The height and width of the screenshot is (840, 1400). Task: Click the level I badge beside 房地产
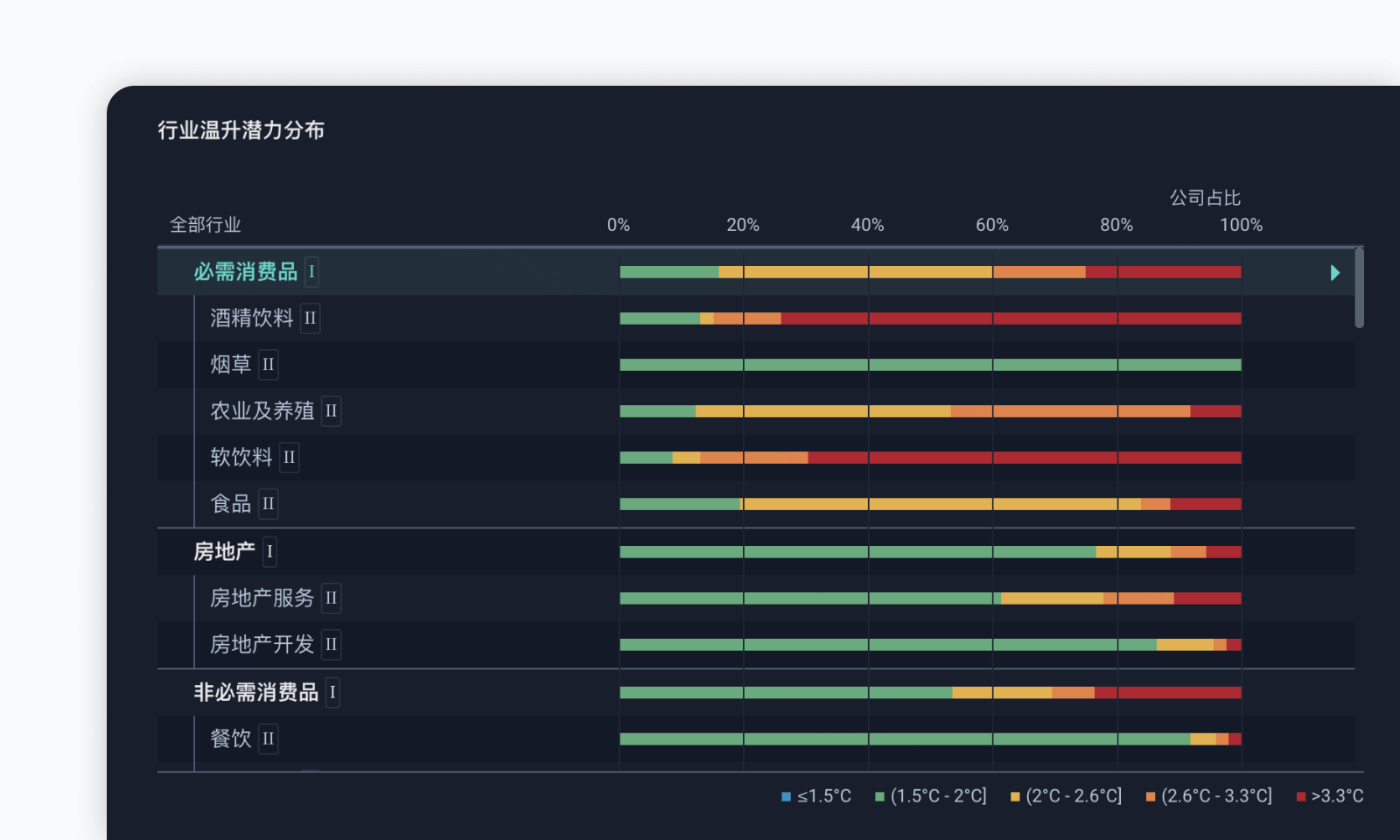tap(269, 552)
